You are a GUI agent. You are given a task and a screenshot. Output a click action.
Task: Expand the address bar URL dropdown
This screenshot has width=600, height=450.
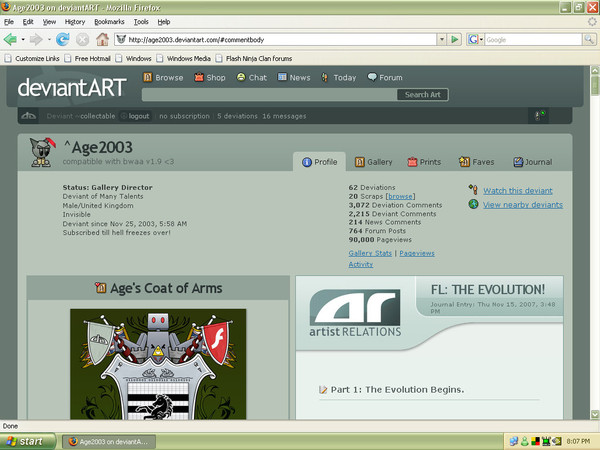click(x=442, y=39)
